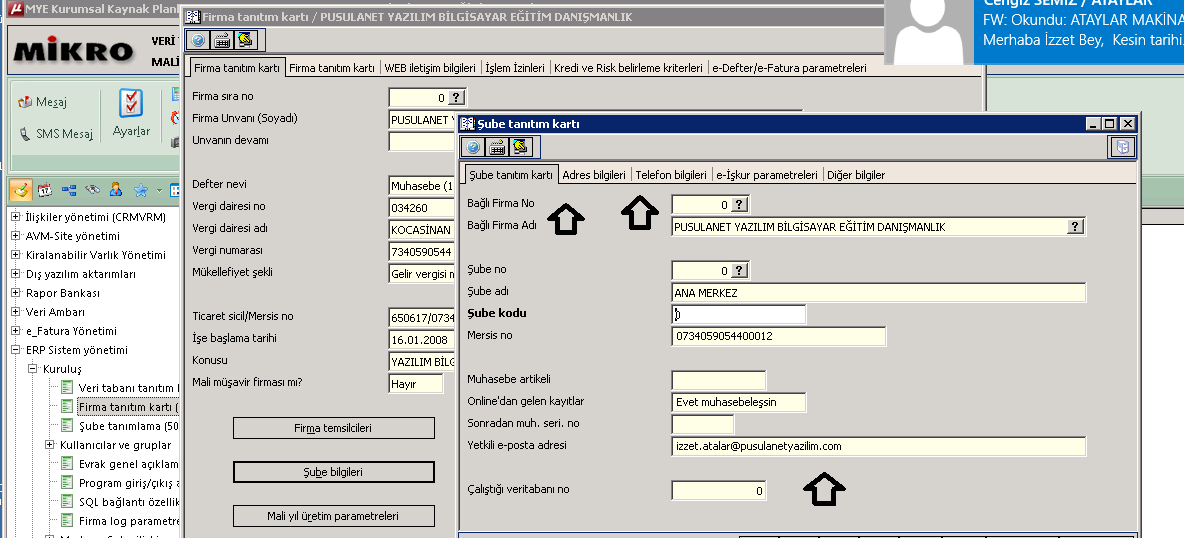Screen dimensions: 1184x538
Task: Click Firma sıra no lookup question button
Action: [x=456, y=97]
